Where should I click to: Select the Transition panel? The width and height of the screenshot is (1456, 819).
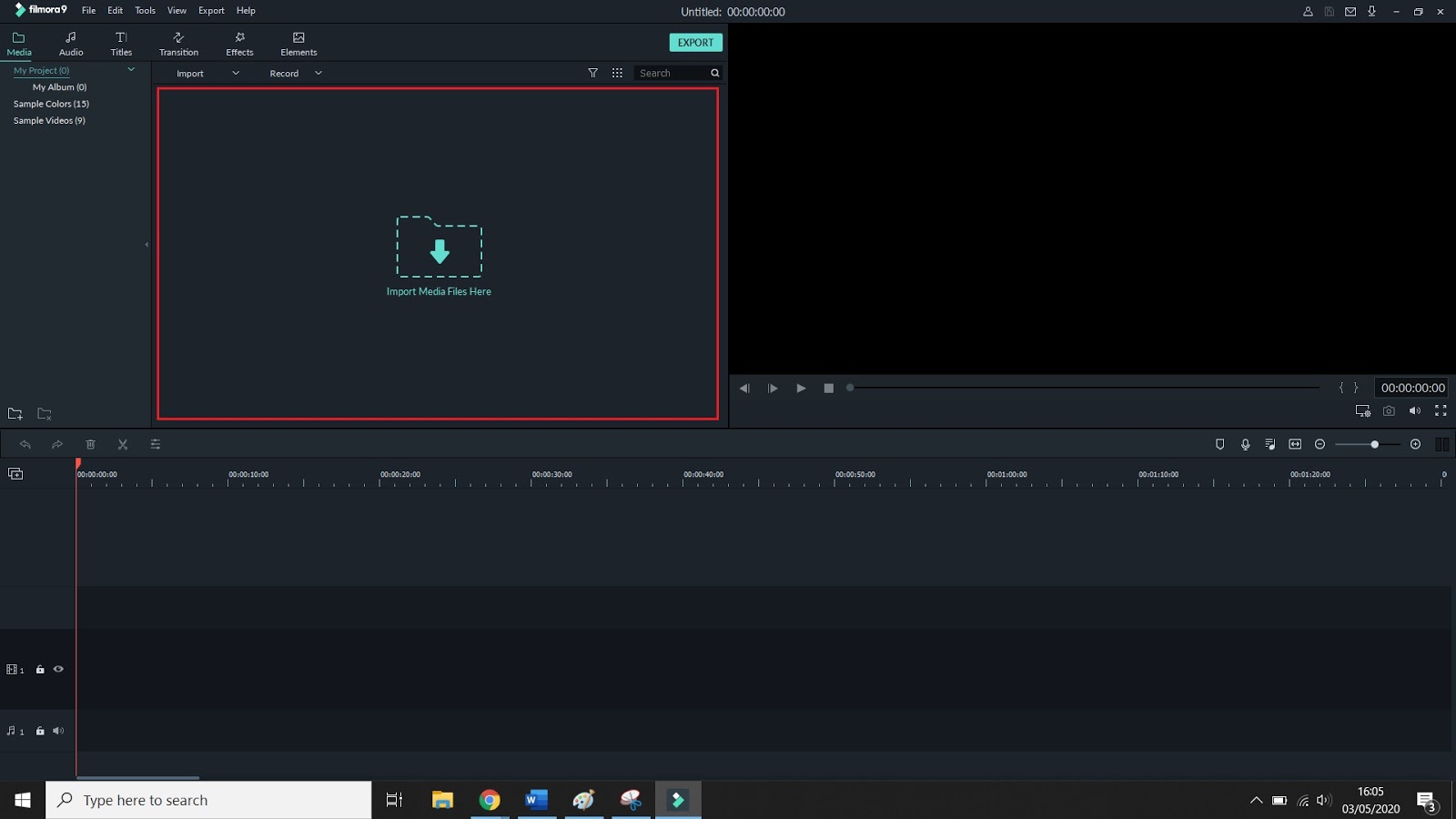(178, 42)
